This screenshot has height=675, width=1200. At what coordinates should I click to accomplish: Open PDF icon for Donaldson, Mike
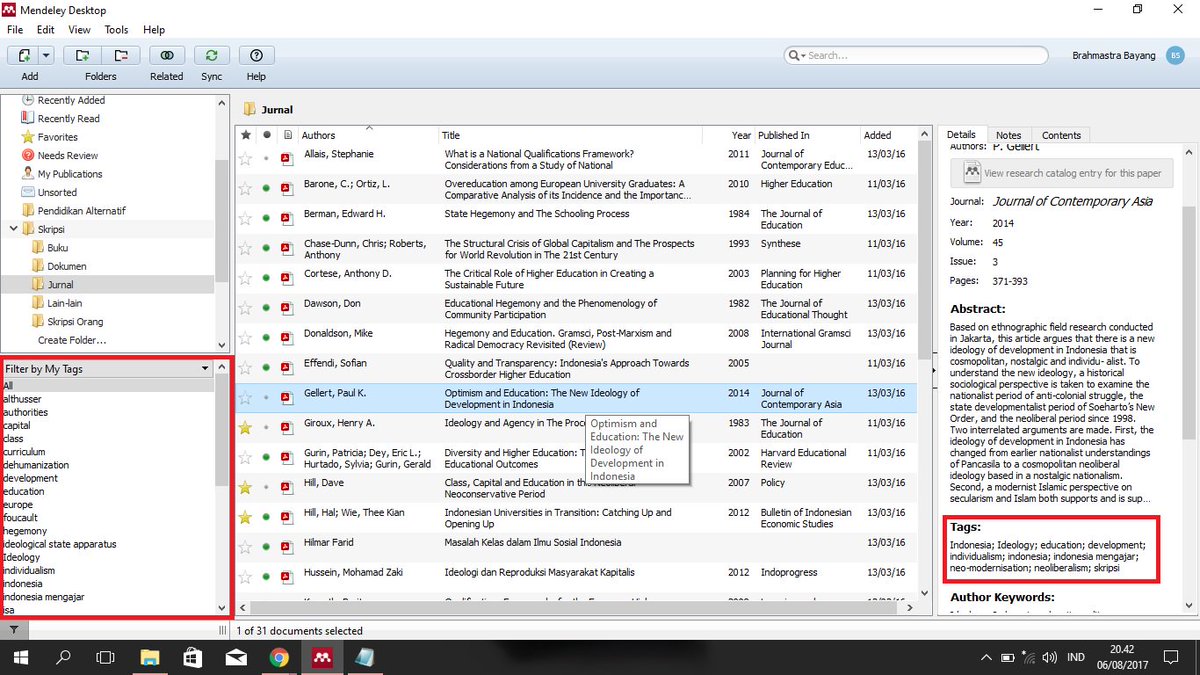[286, 337]
